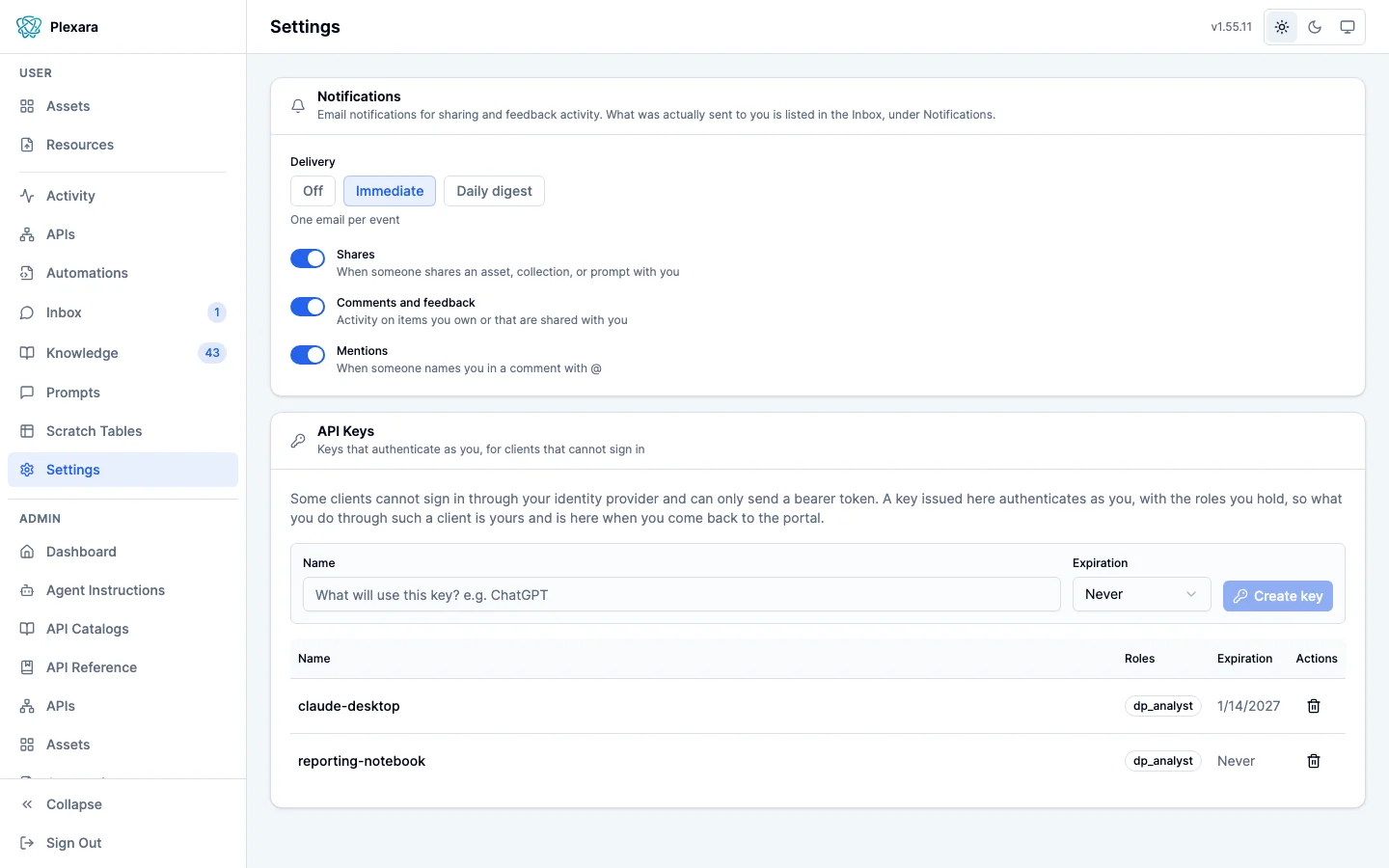Open Resources in the sidebar
Screen dimensions: 1389x868
123,145
